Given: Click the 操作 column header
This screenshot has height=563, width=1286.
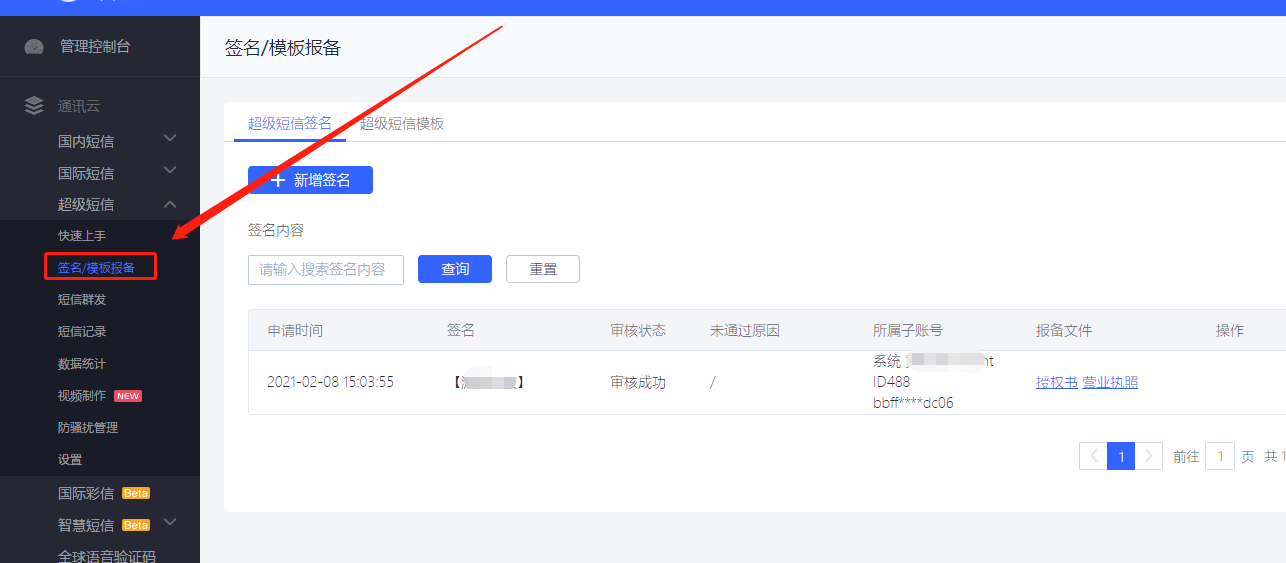Looking at the screenshot, I should pyautogui.click(x=1230, y=330).
